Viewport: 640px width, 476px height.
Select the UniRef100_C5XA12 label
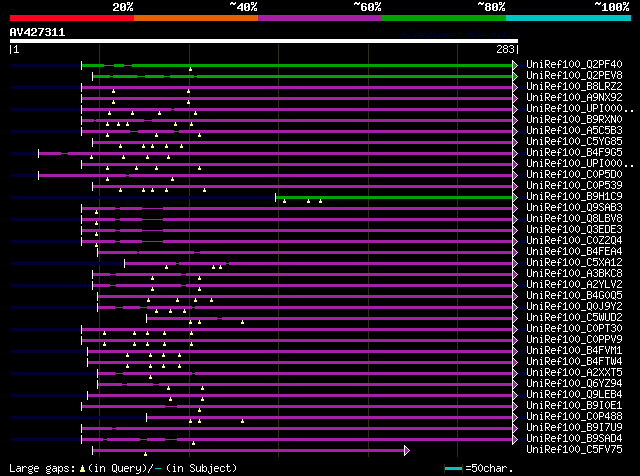coord(574,262)
